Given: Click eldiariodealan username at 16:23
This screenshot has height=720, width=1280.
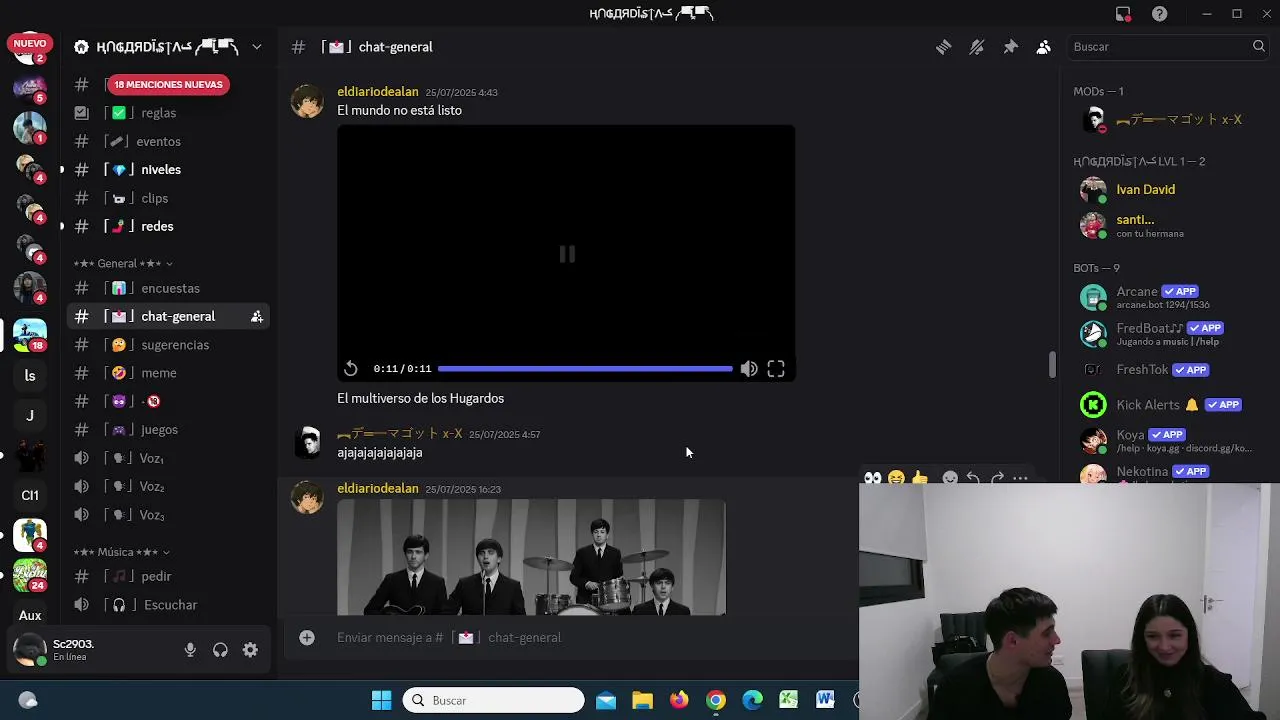Looking at the screenshot, I should point(378,489).
